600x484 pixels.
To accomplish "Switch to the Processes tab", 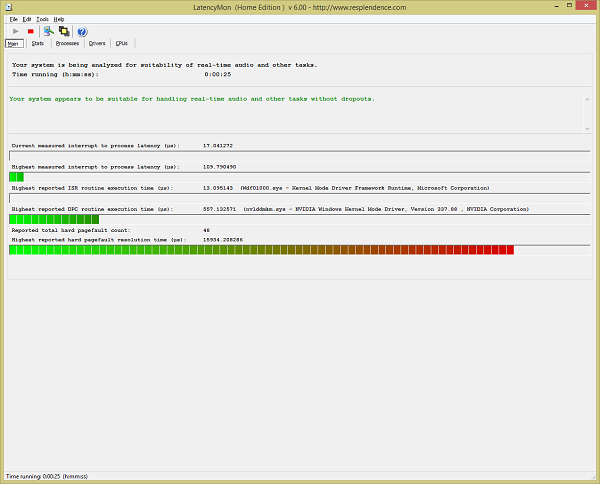I will coord(67,44).
